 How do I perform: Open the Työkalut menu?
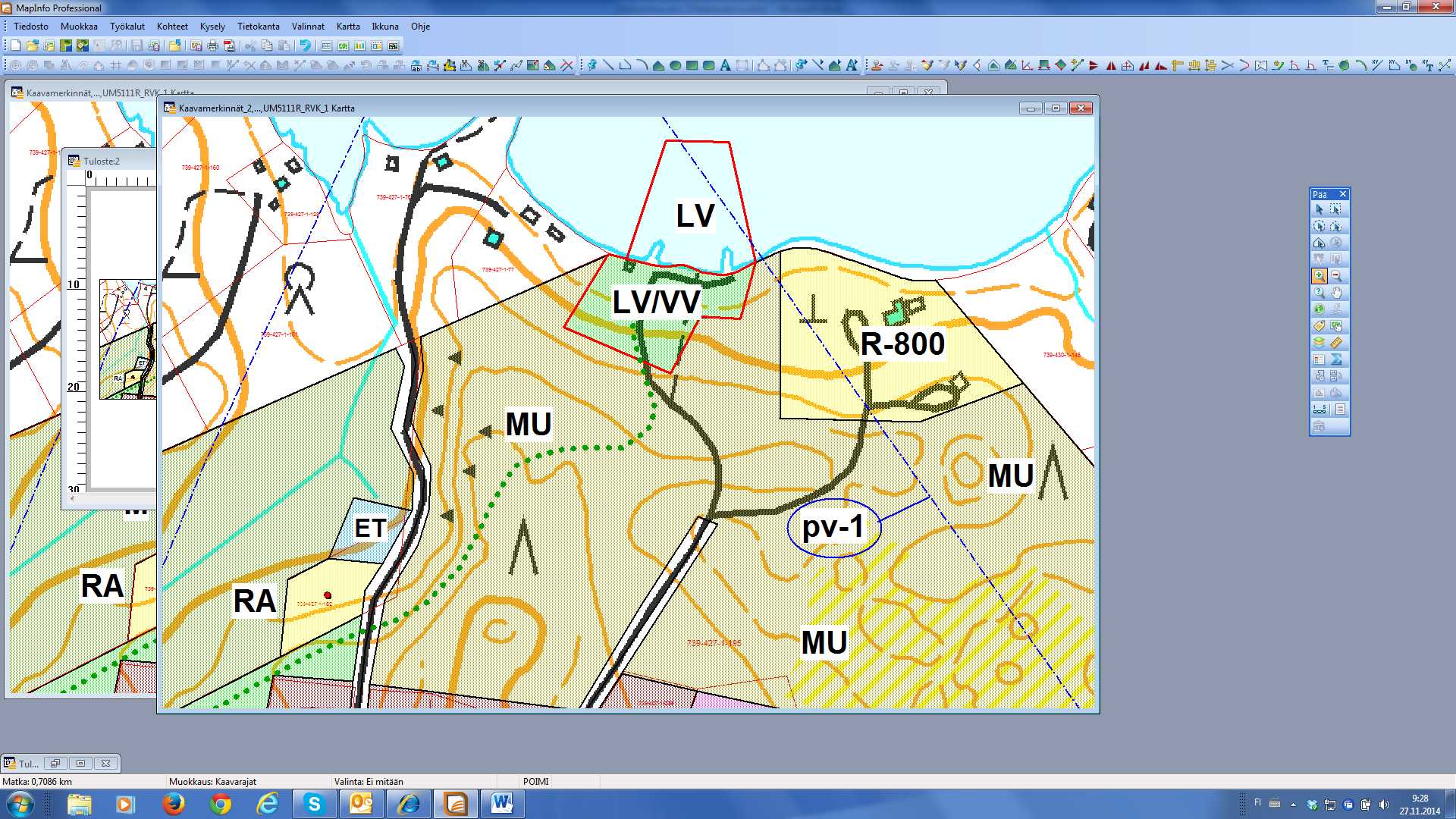click(x=127, y=26)
